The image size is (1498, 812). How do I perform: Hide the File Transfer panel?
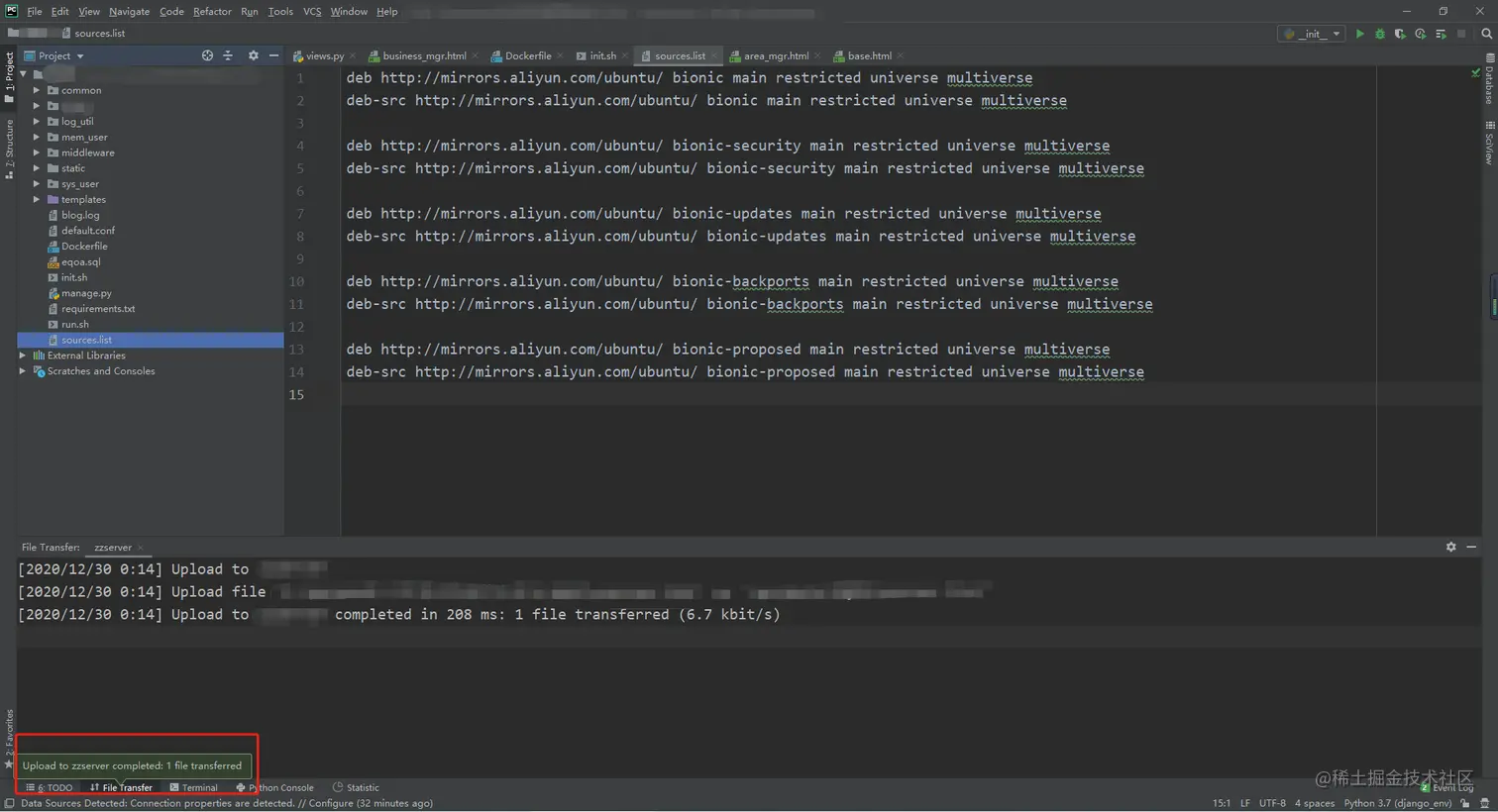coord(1471,548)
